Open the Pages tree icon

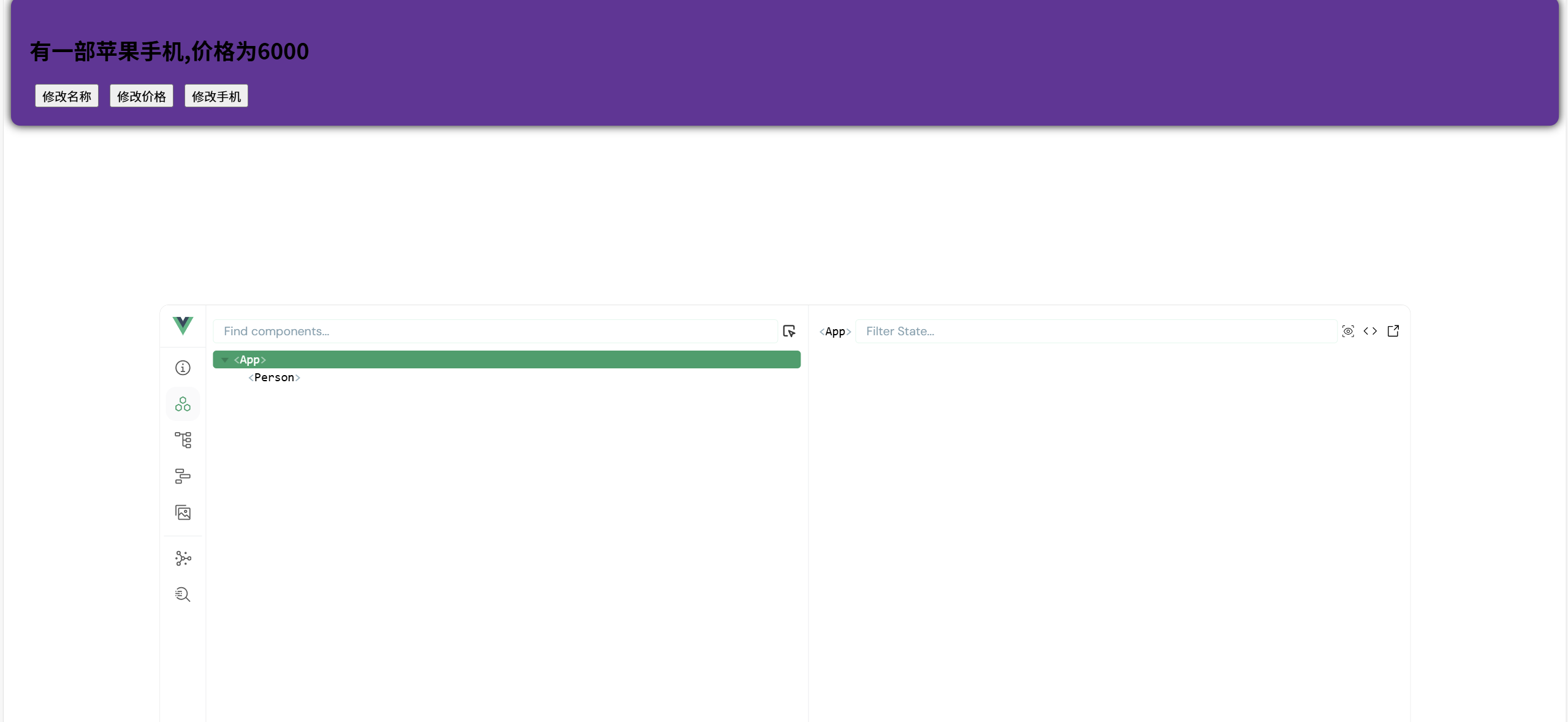[183, 440]
